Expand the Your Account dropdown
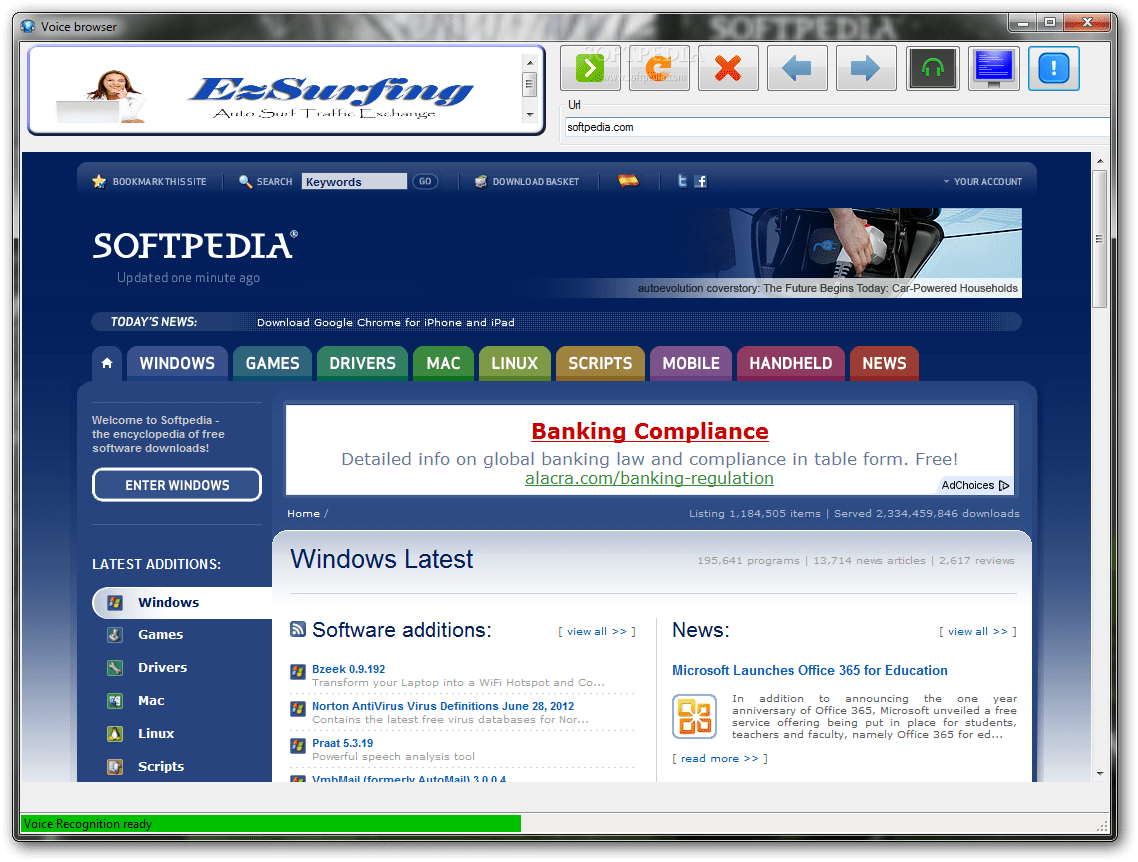 coord(983,181)
